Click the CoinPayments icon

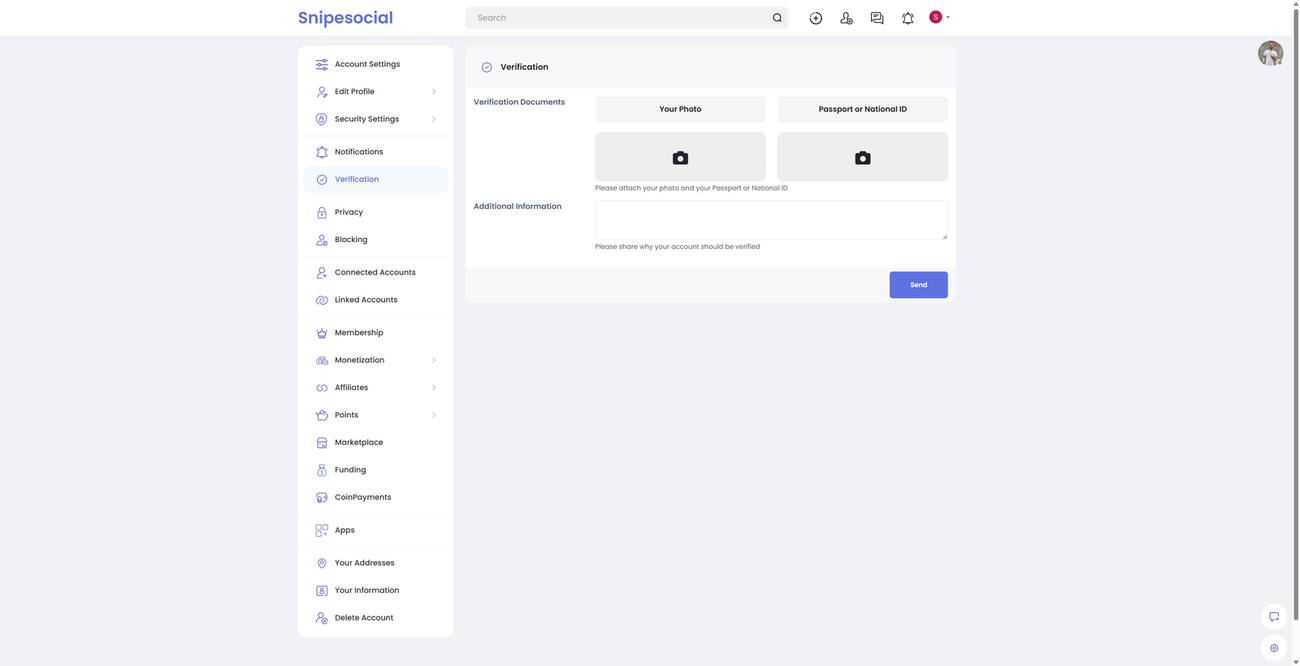click(322, 498)
